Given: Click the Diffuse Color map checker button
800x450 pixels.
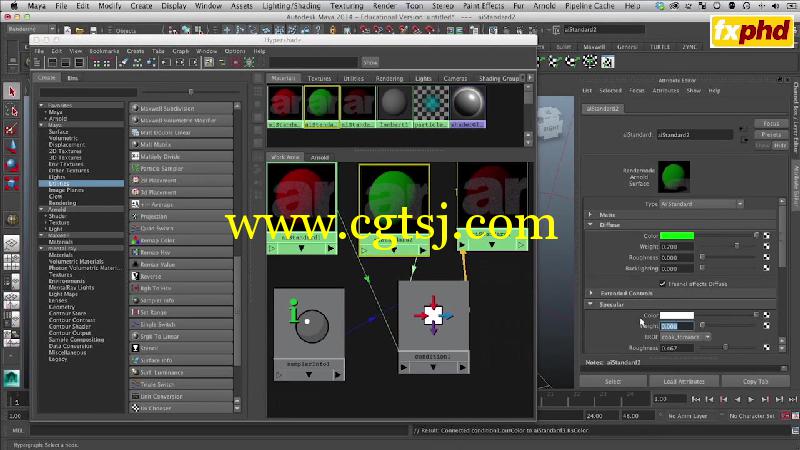Looking at the screenshot, I should coord(766,236).
